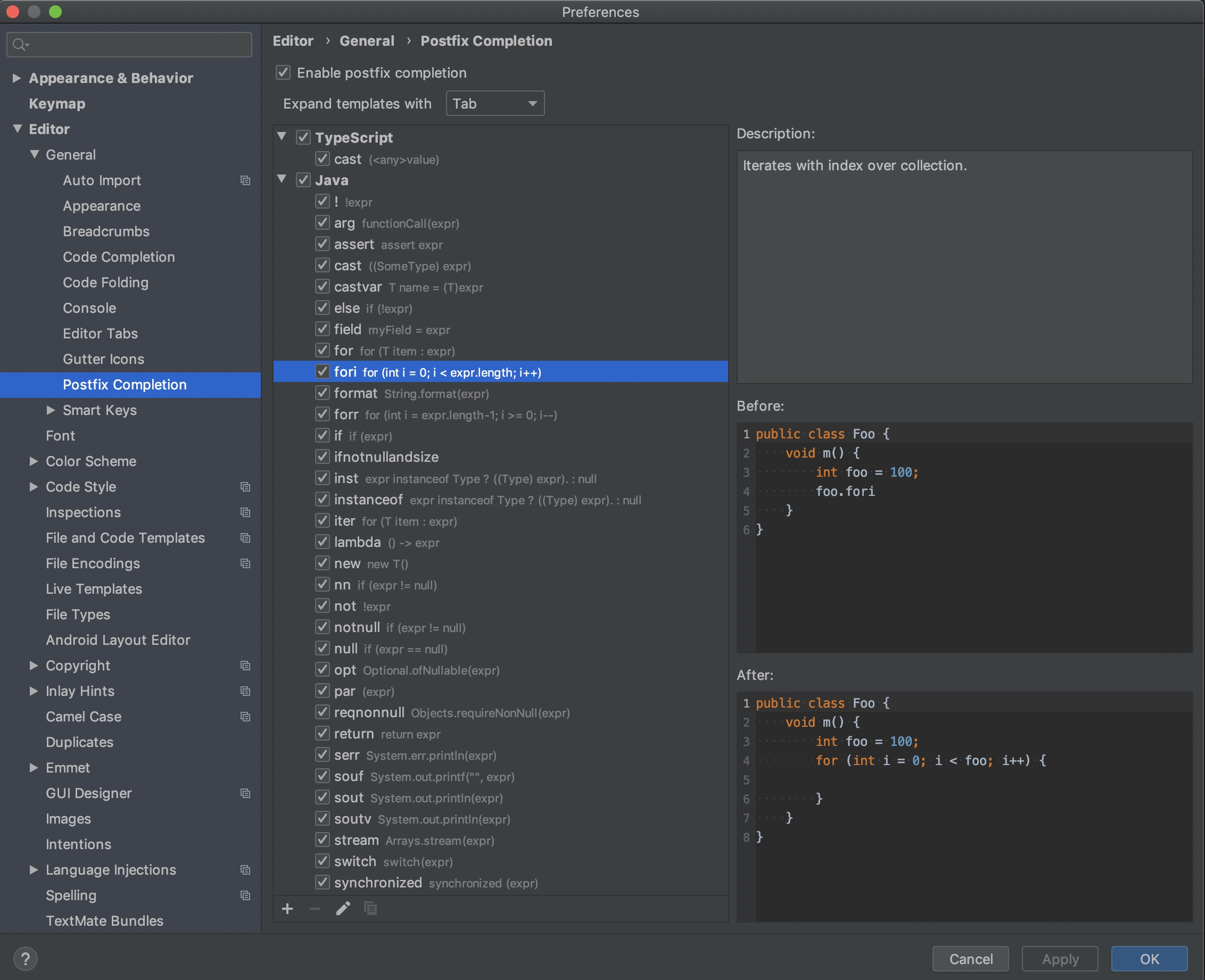Toggle Enable postfix completion checkbox

283,72
